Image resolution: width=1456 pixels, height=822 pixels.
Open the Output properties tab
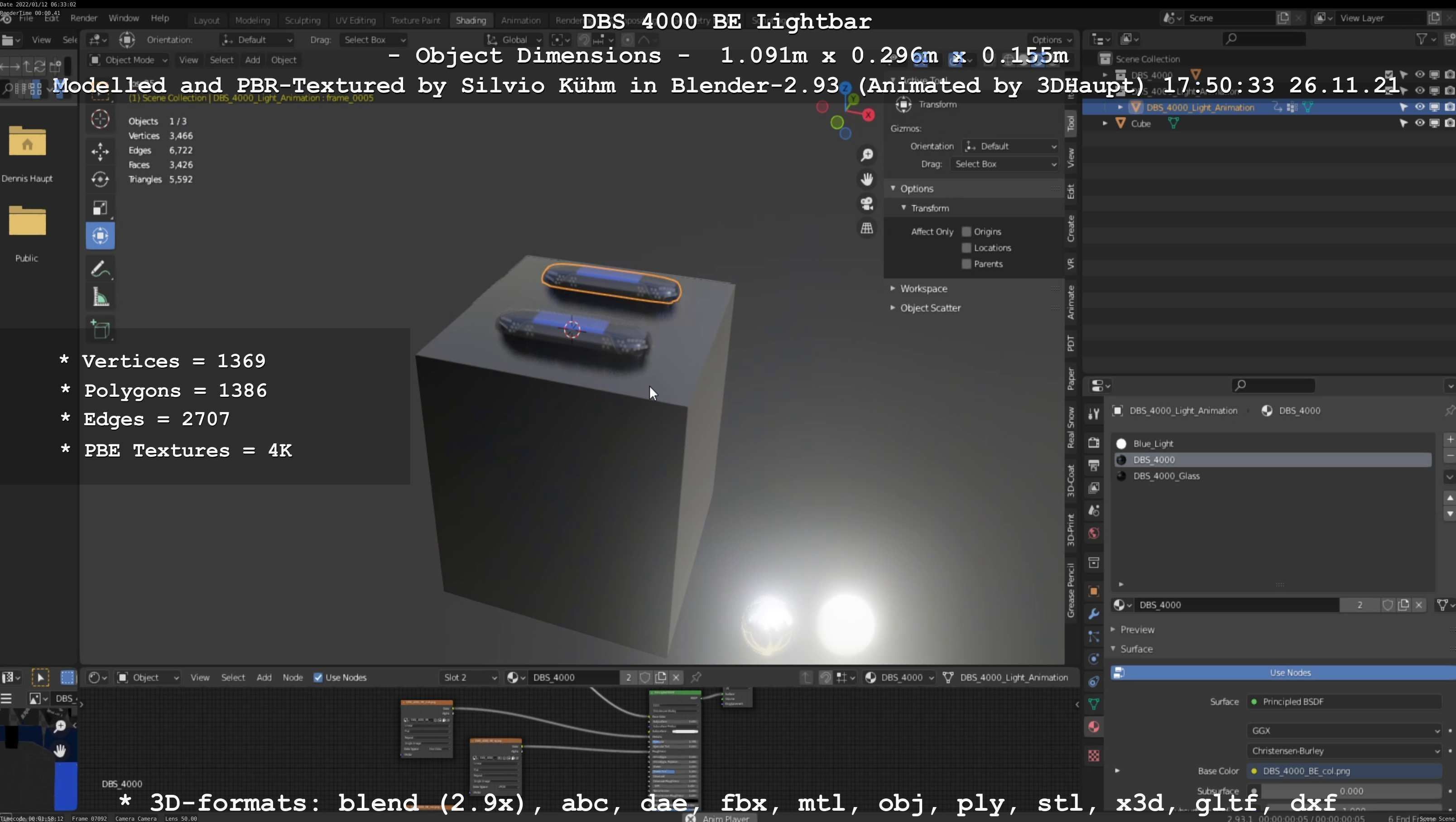tap(1094, 465)
